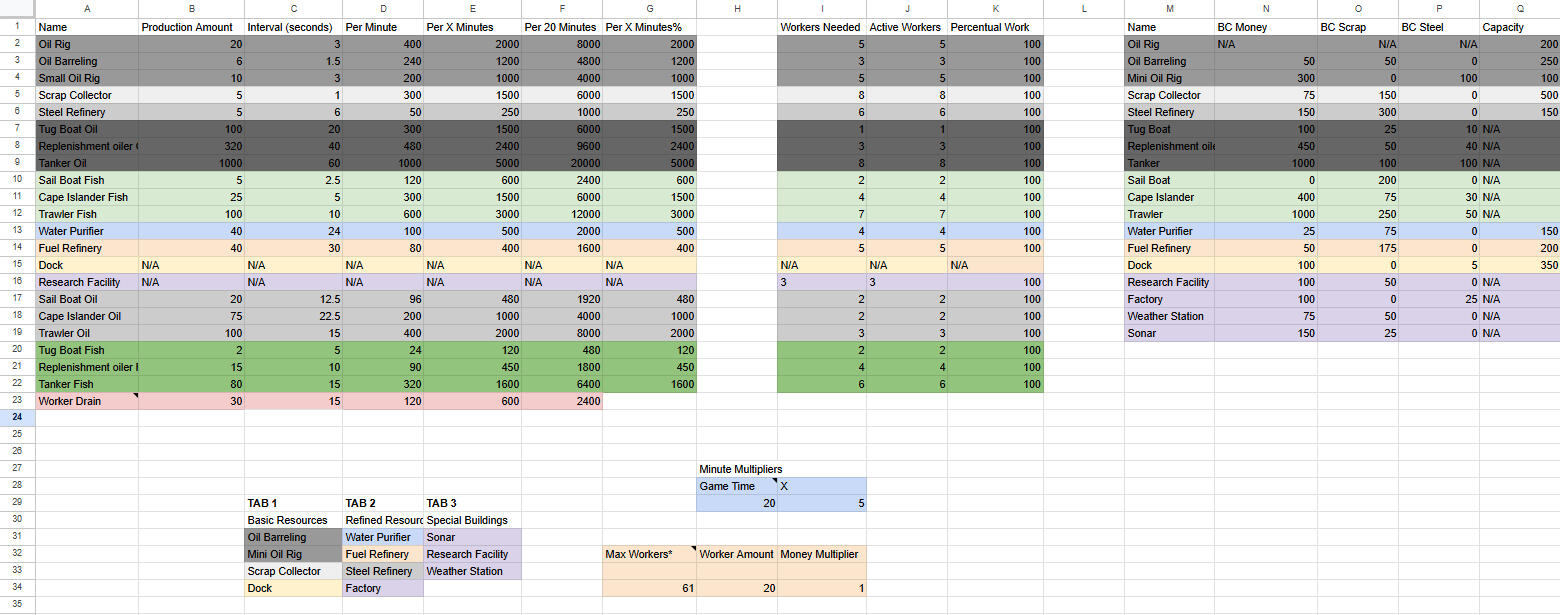The height and width of the screenshot is (615, 1560).
Task: Select row 24 header
Action: click(x=17, y=418)
